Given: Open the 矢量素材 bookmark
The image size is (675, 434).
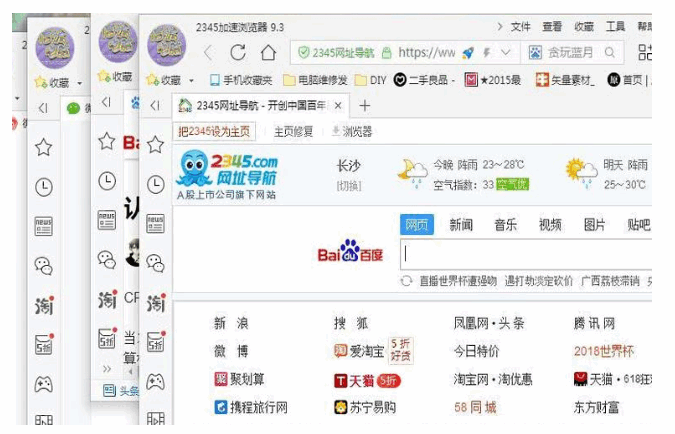Looking at the screenshot, I should (565, 80).
